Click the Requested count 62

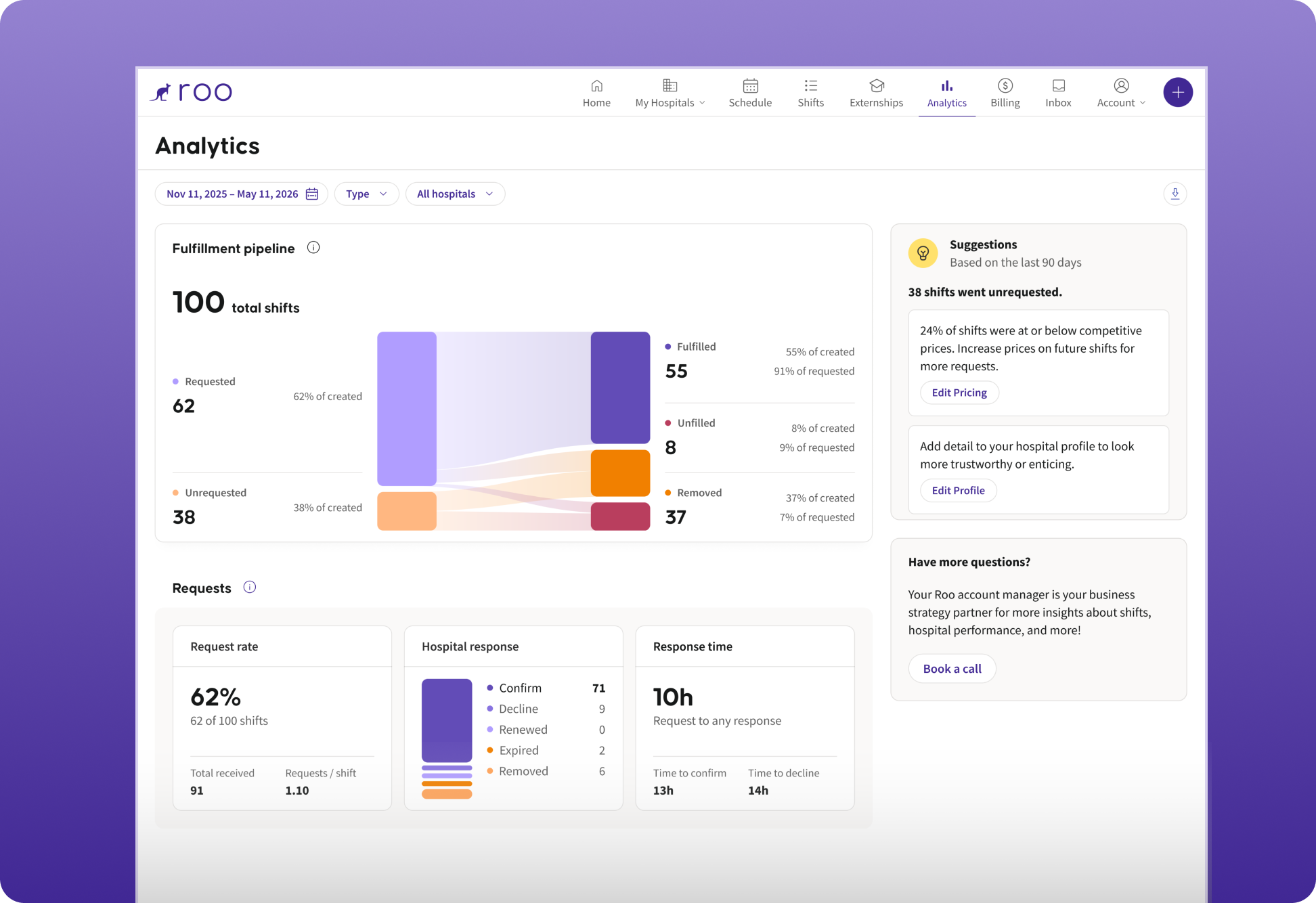pyautogui.click(x=184, y=406)
